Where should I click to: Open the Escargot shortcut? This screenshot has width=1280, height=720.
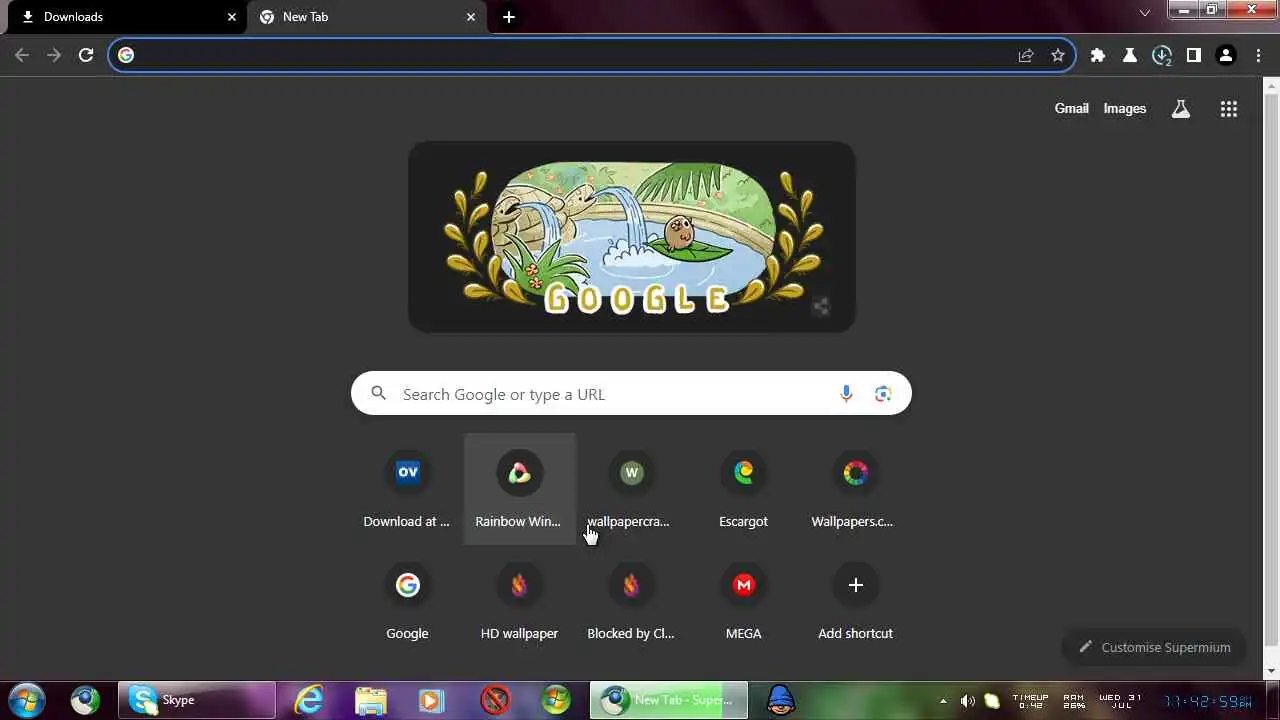point(743,489)
